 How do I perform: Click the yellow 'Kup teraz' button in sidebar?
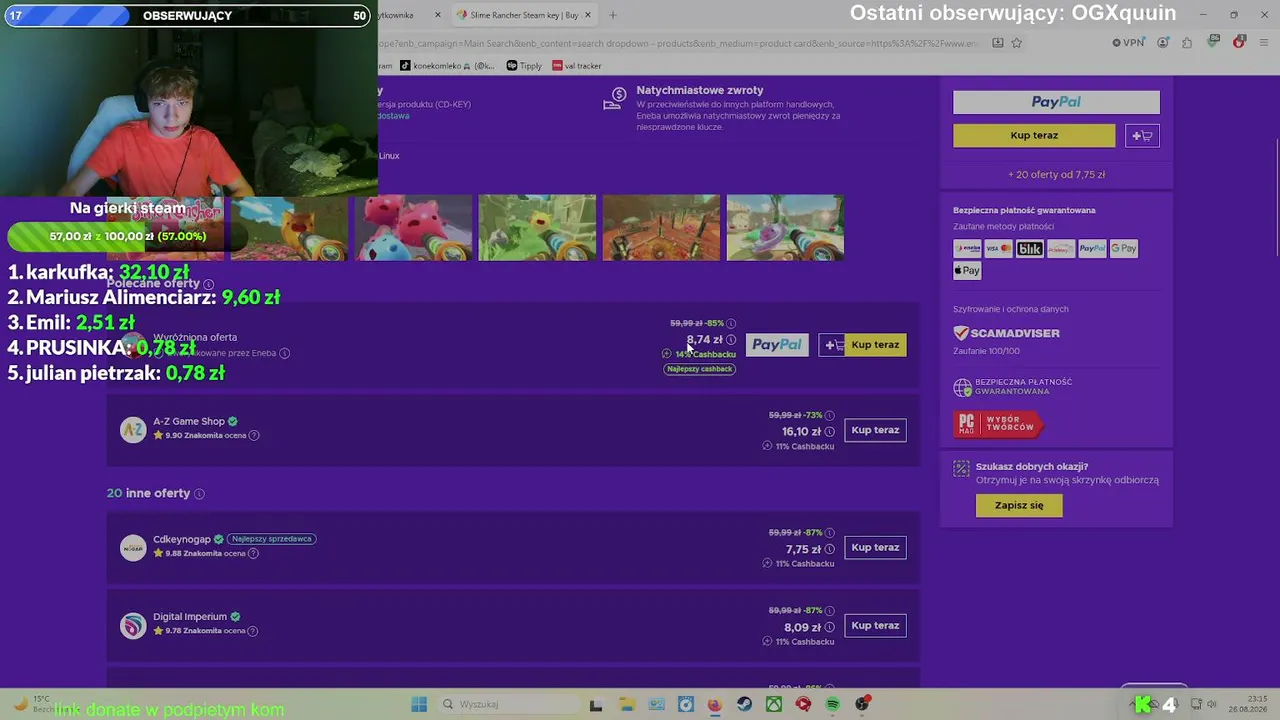(1034, 136)
